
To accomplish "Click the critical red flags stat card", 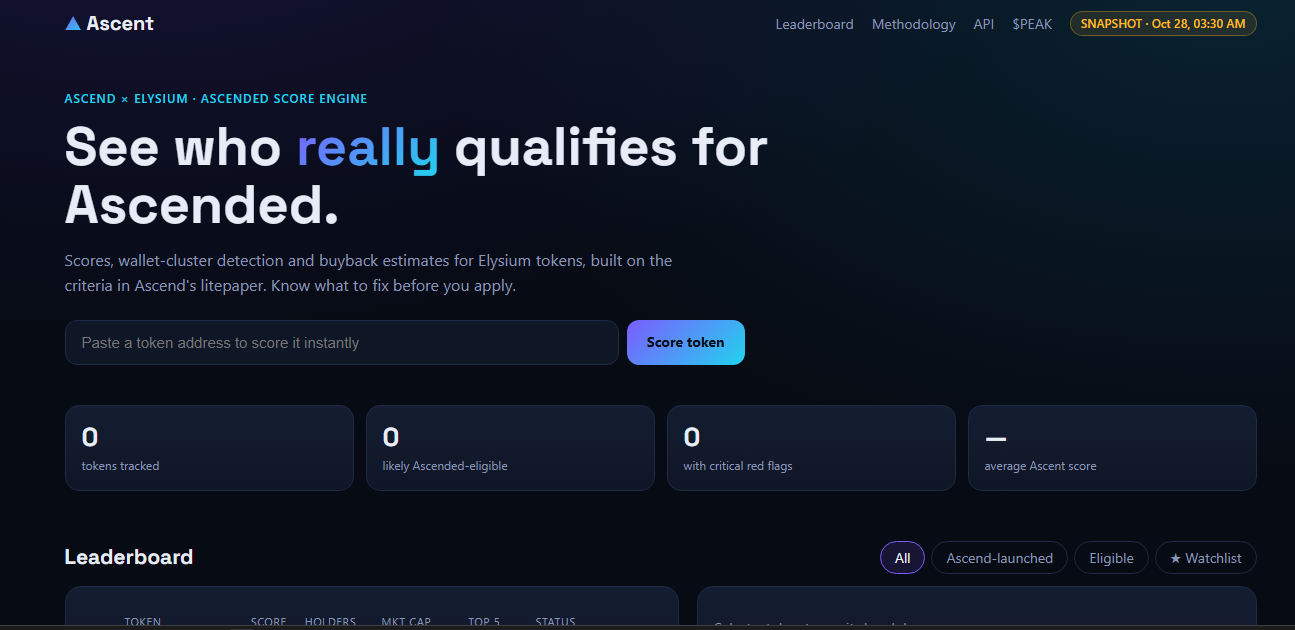I will 811,448.
